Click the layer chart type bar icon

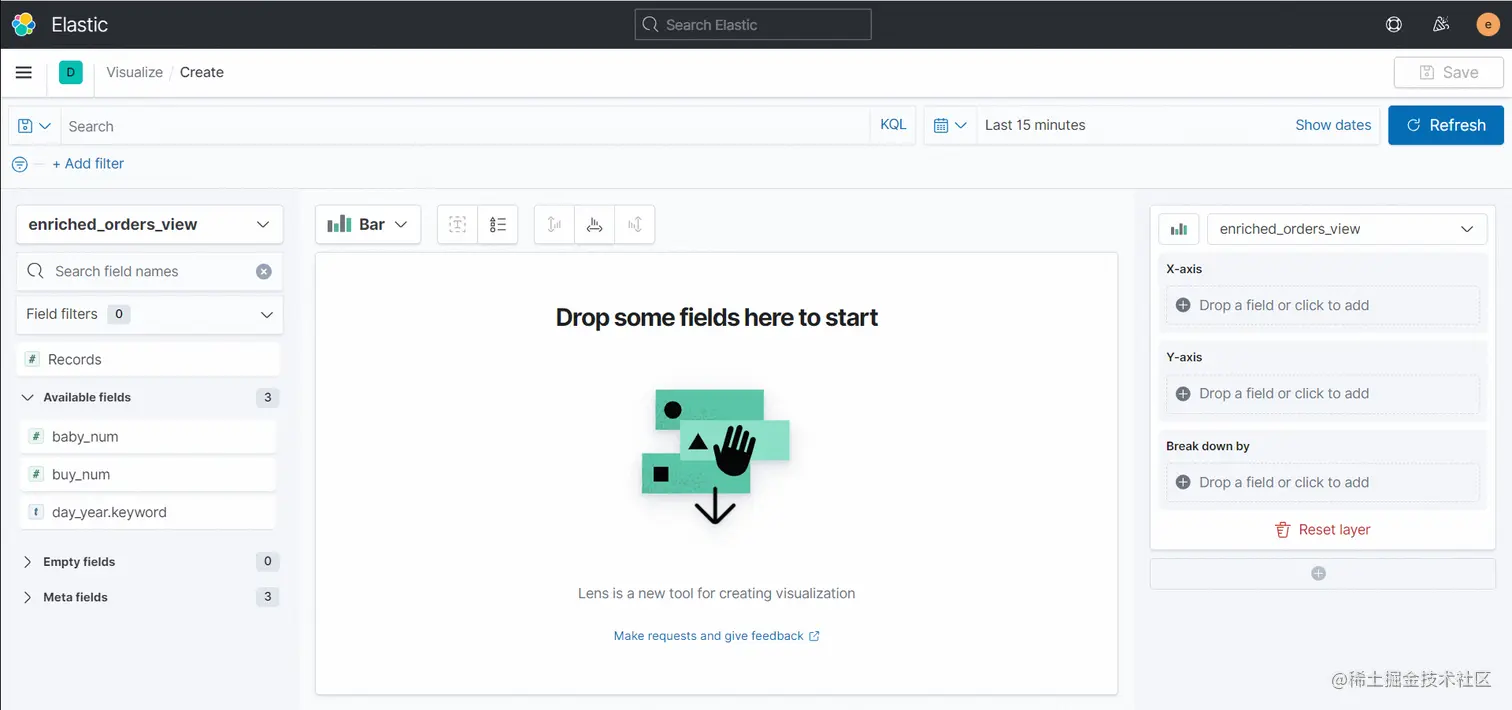click(x=1179, y=229)
